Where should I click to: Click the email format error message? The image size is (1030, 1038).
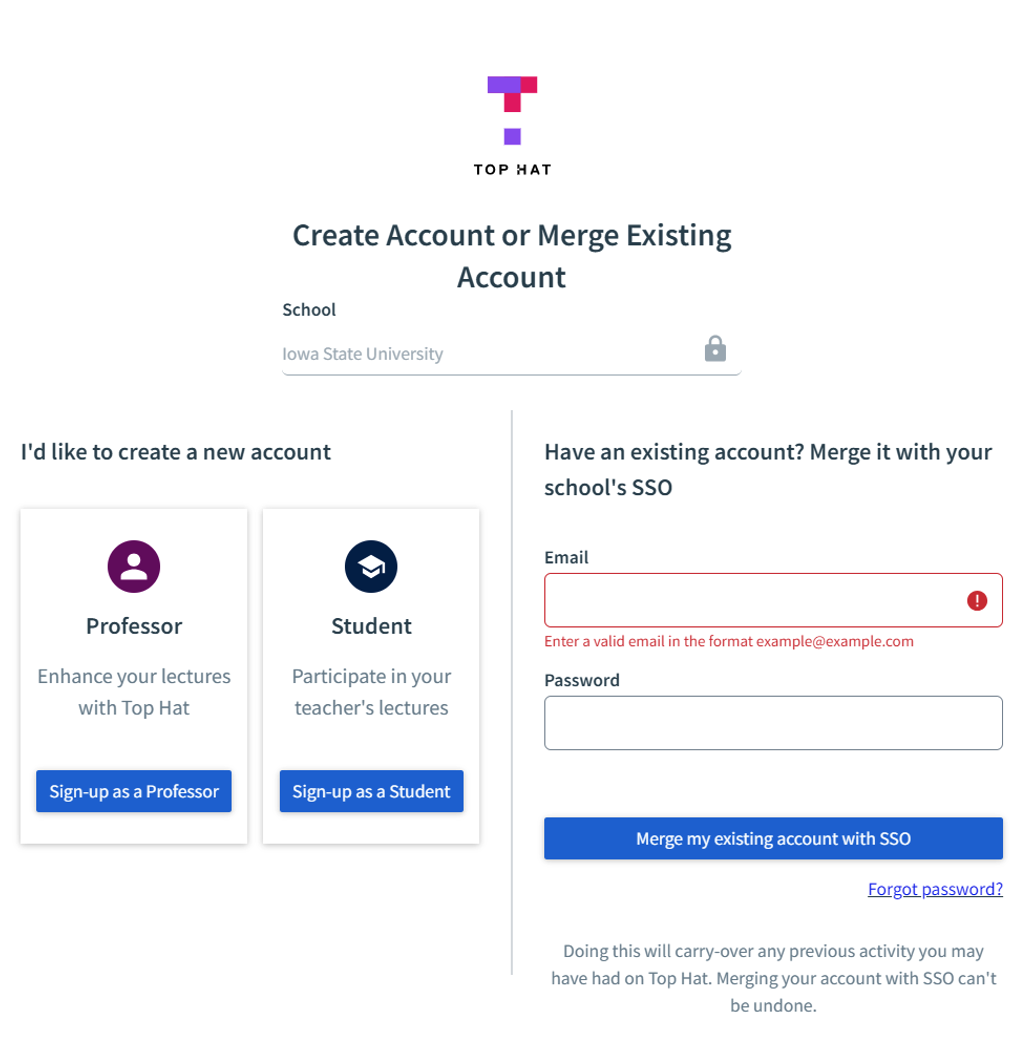[x=730, y=641]
